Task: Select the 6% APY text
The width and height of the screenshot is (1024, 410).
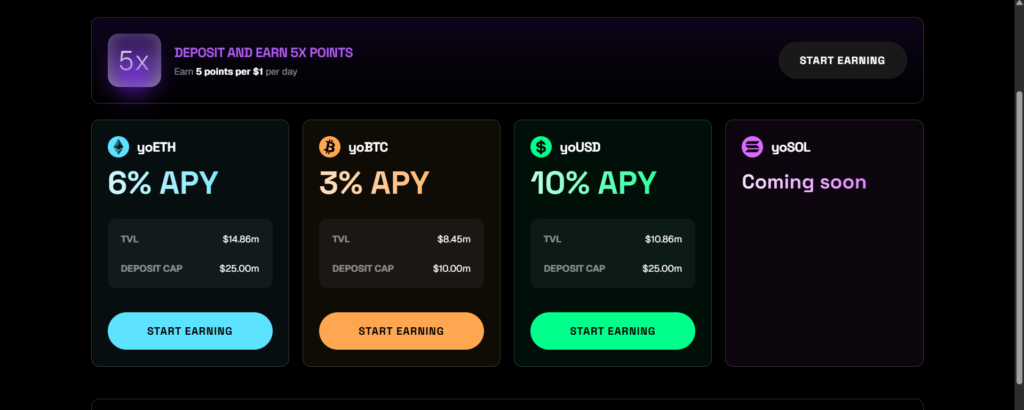Action: 163,183
